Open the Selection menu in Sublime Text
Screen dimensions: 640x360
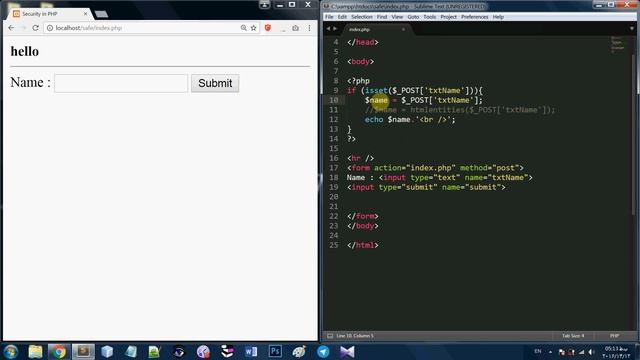tap(362, 17)
